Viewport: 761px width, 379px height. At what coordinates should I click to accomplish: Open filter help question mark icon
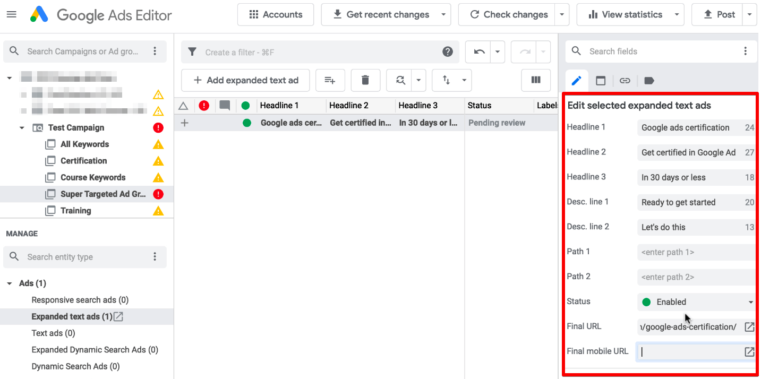click(447, 52)
